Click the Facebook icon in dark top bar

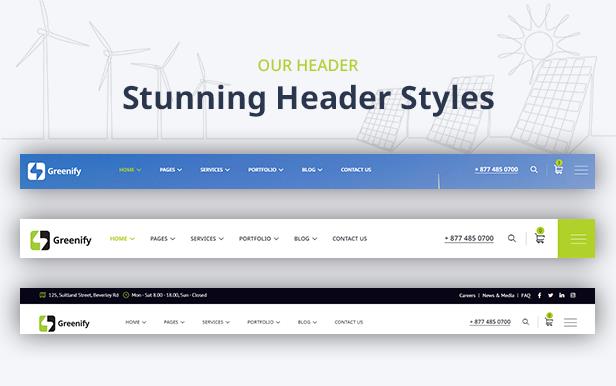pyautogui.click(x=539, y=295)
